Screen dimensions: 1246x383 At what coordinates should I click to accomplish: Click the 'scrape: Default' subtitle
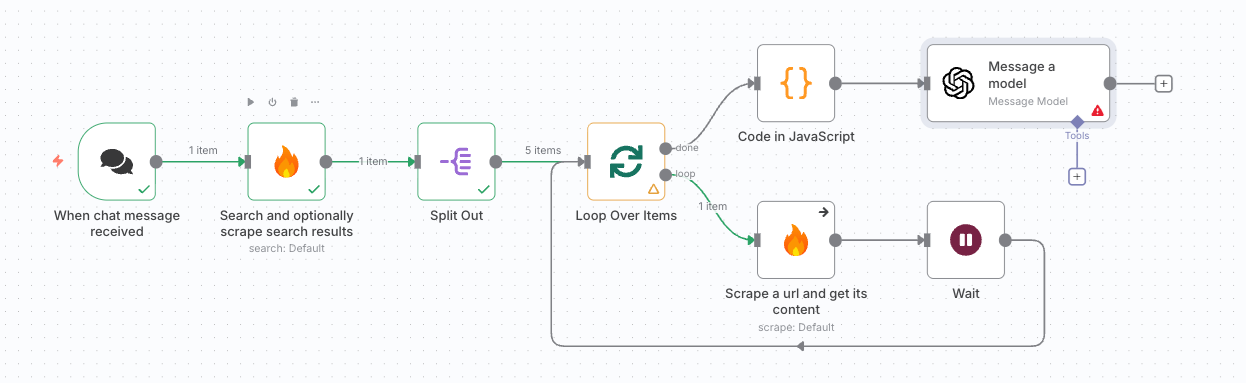(796, 326)
